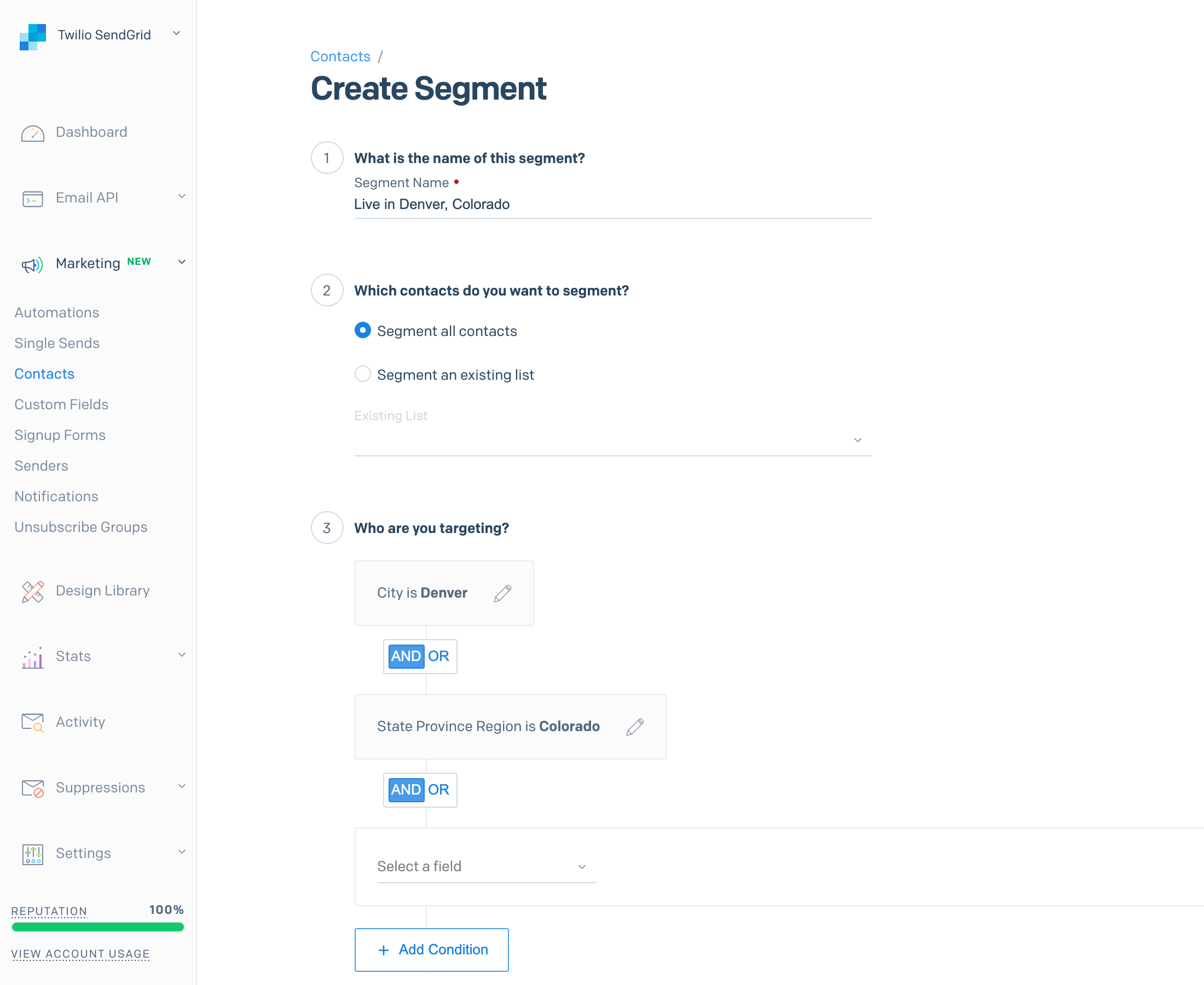
Task: Click the Single Sends menu item
Action: click(57, 343)
